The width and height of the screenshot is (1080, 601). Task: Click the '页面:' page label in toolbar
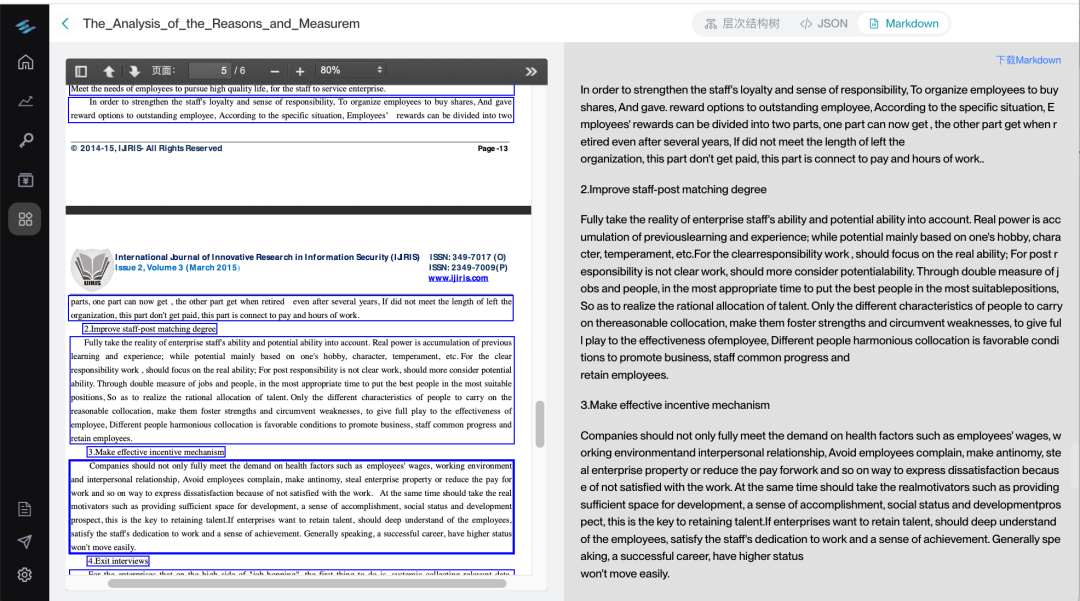(x=164, y=70)
